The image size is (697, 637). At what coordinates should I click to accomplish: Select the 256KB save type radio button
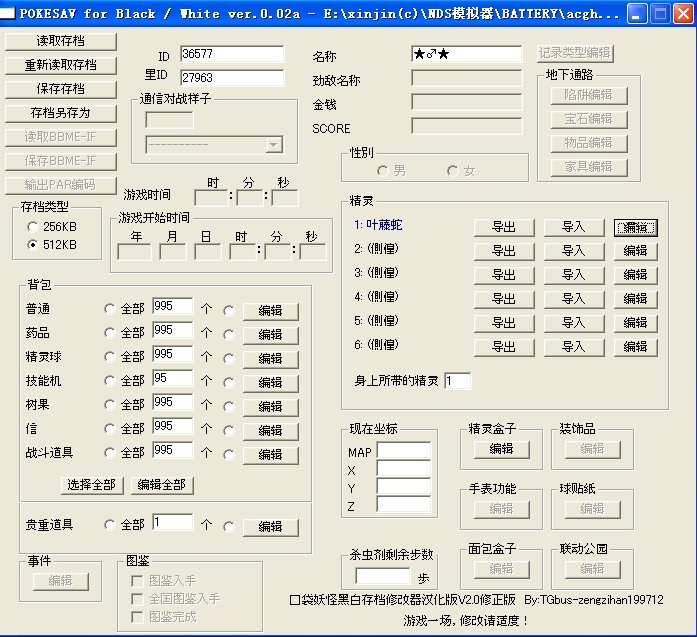pos(32,227)
